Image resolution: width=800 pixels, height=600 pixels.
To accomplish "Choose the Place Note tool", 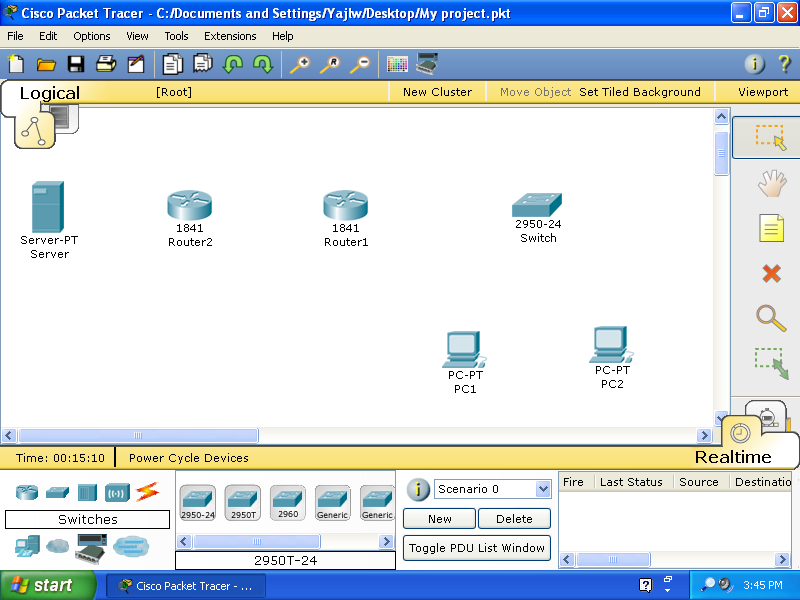I will [771, 228].
